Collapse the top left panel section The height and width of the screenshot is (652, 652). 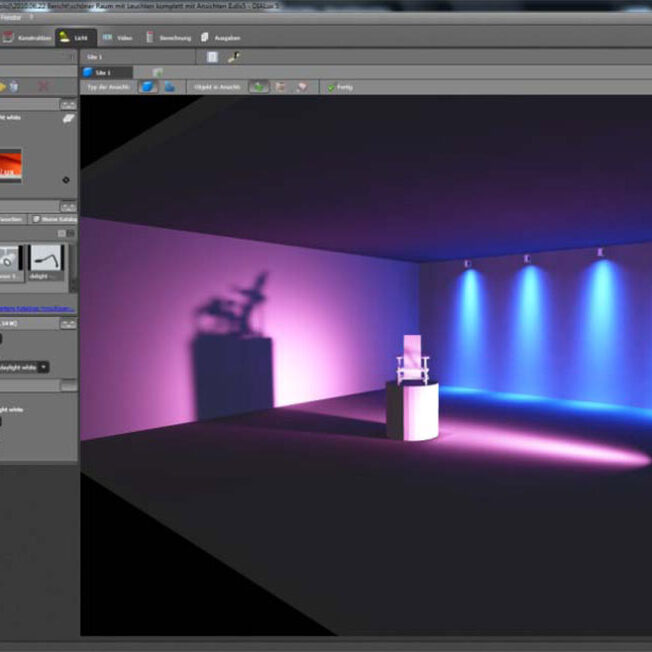tap(67, 104)
